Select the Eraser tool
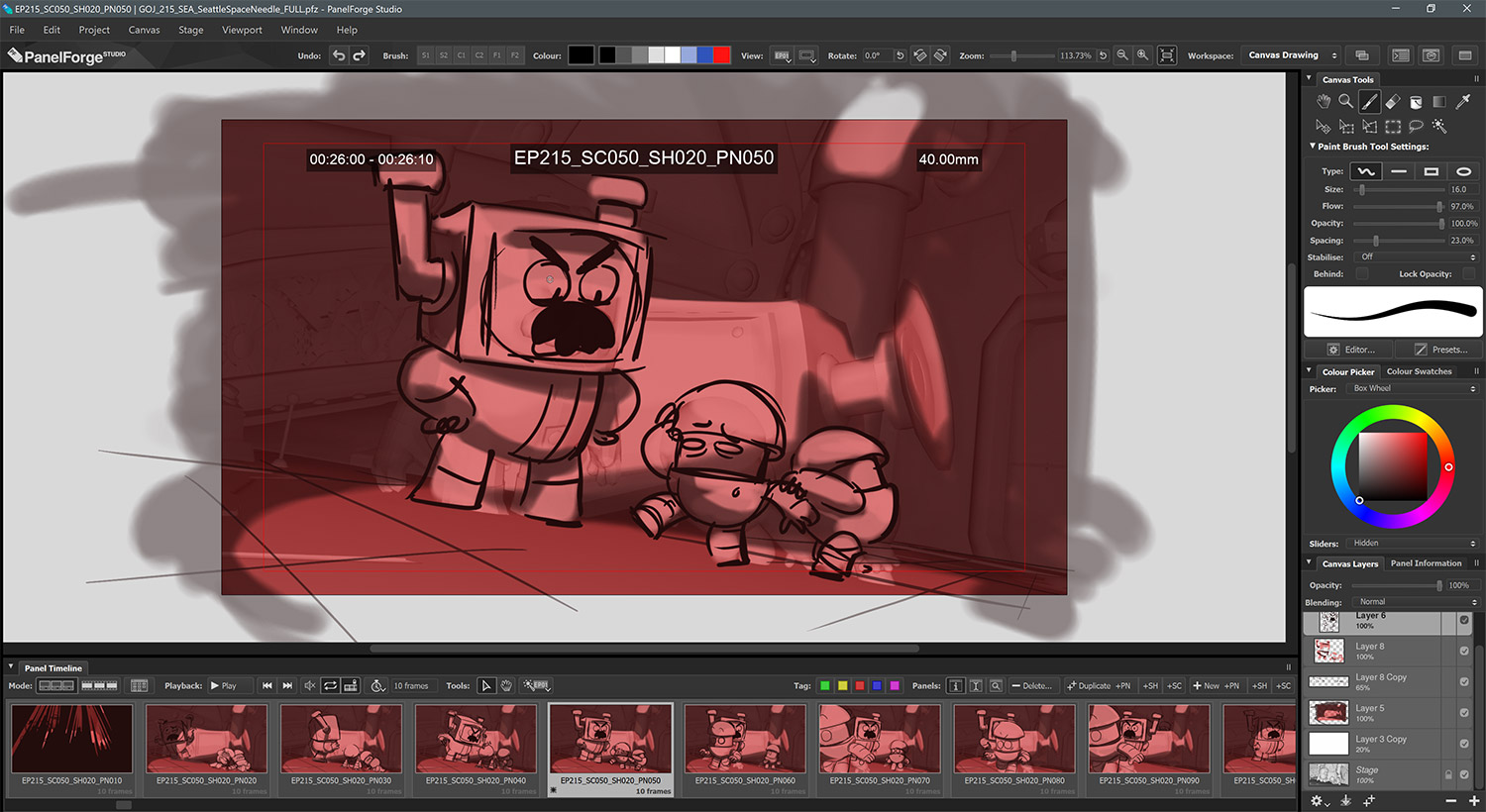The image size is (1486, 812). coord(1393,101)
